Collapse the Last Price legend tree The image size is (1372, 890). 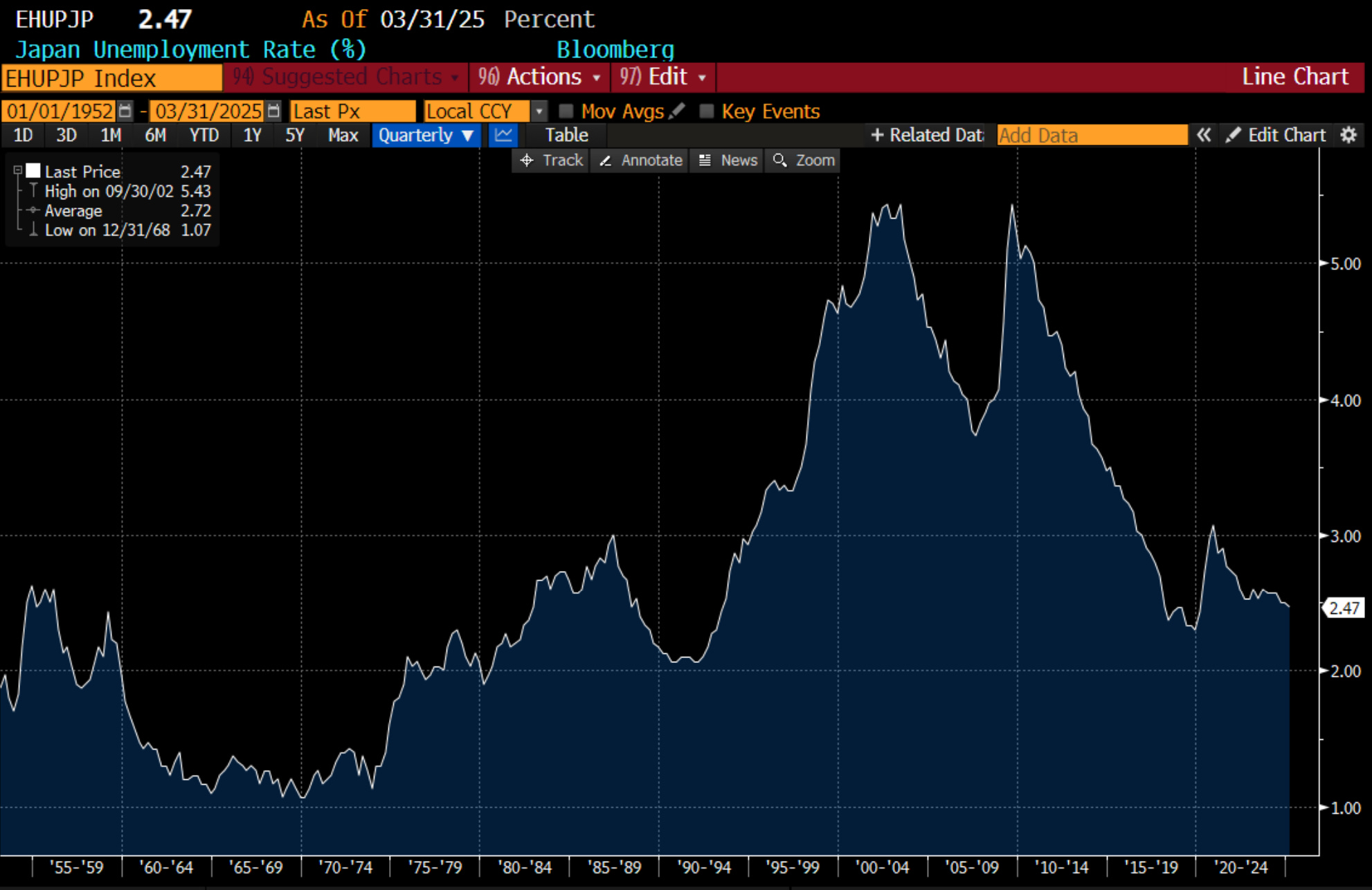tap(18, 170)
